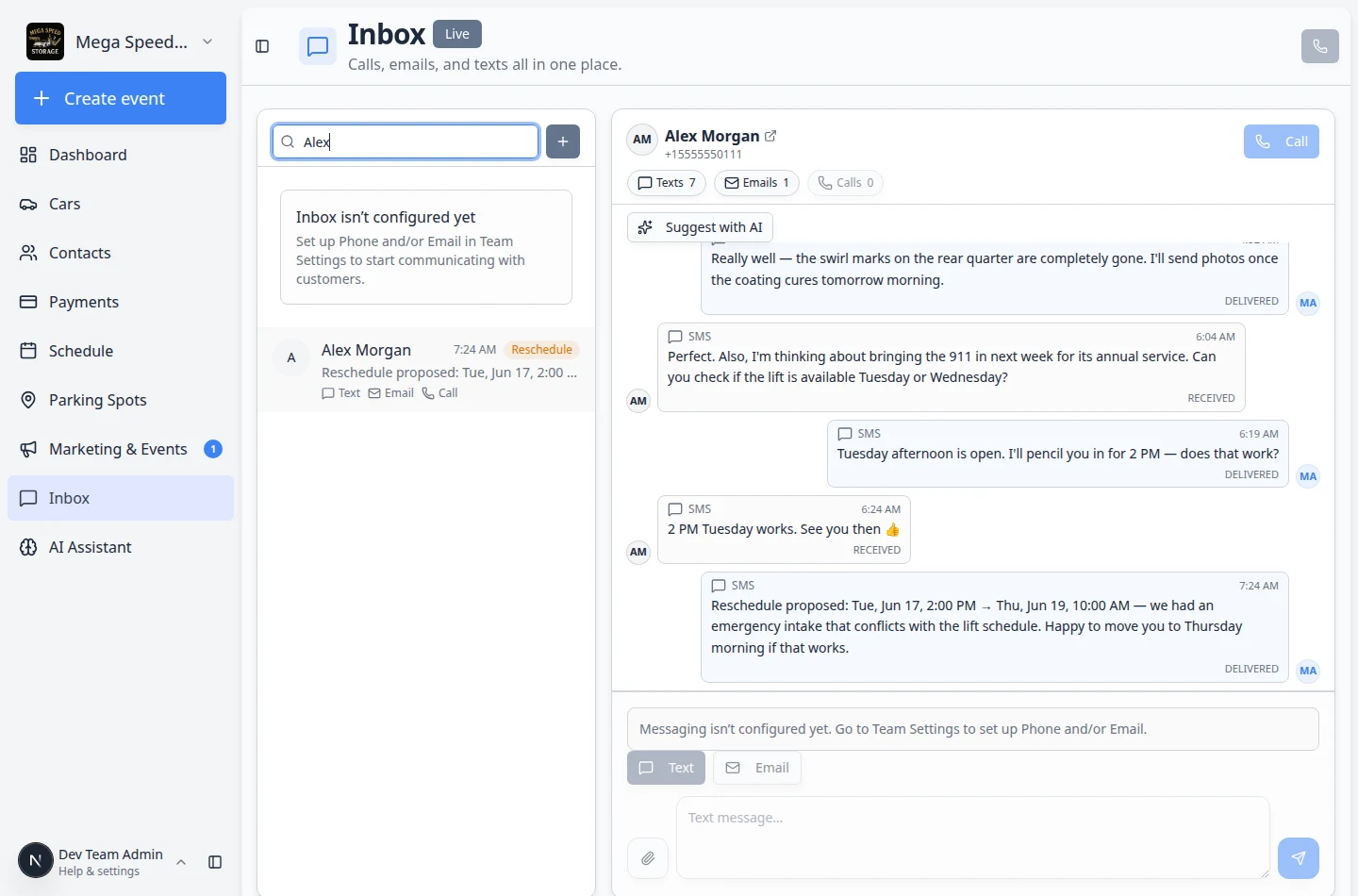The image size is (1358, 896).
Task: Click the N user avatar
Action: pos(36,860)
